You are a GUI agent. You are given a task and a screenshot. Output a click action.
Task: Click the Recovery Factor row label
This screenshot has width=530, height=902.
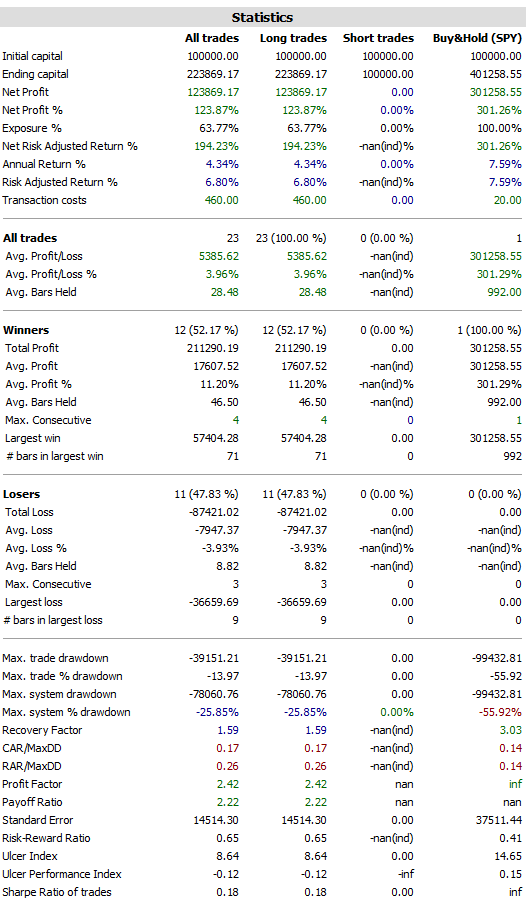coord(42,730)
